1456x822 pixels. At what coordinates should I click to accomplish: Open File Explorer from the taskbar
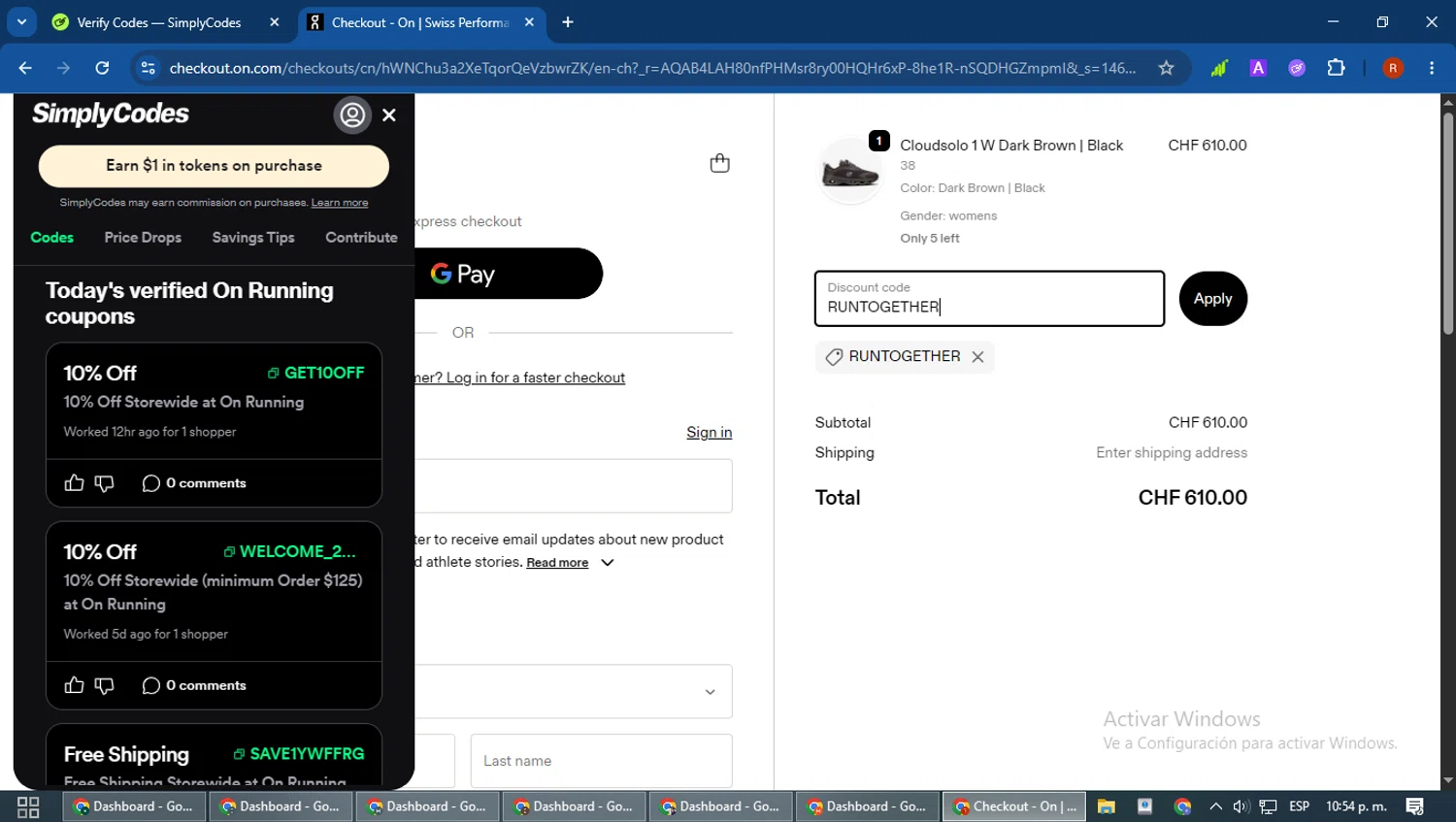[x=1106, y=806]
